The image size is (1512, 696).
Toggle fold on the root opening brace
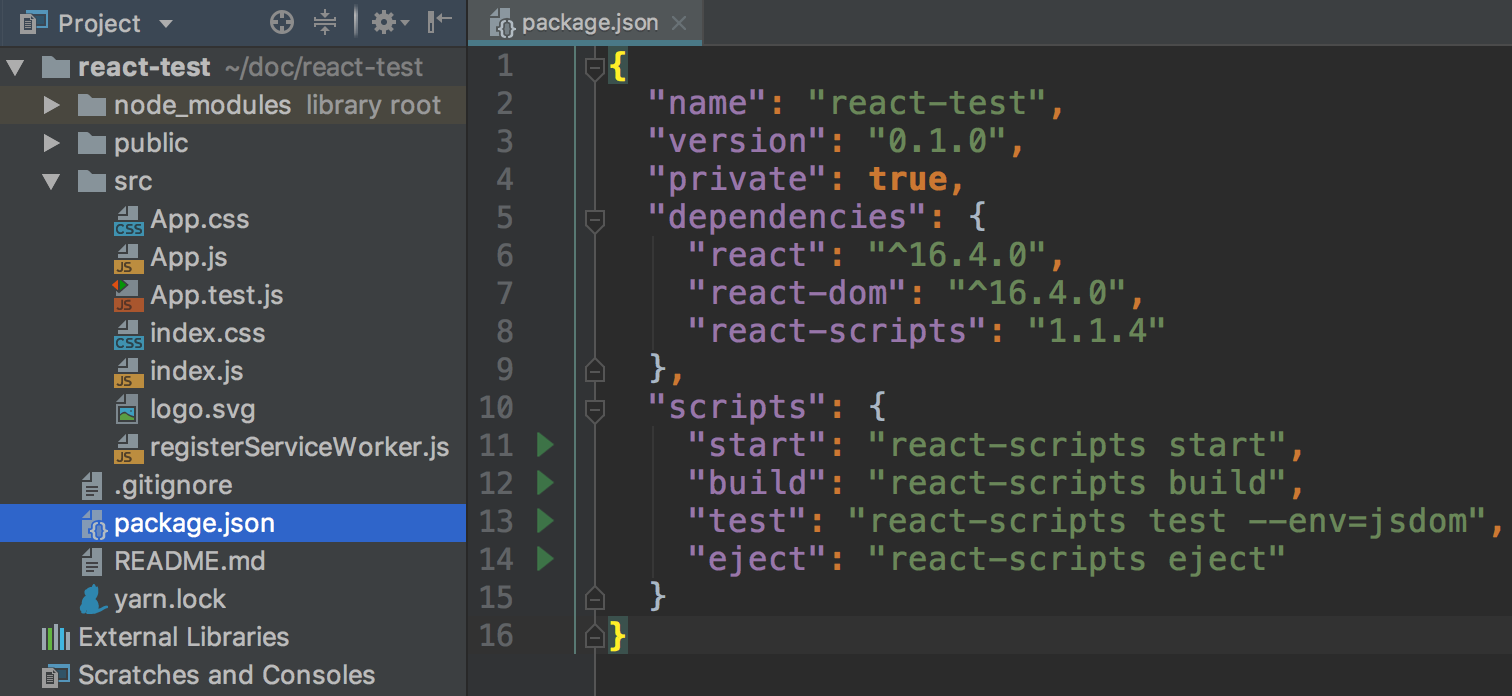[x=595, y=68]
